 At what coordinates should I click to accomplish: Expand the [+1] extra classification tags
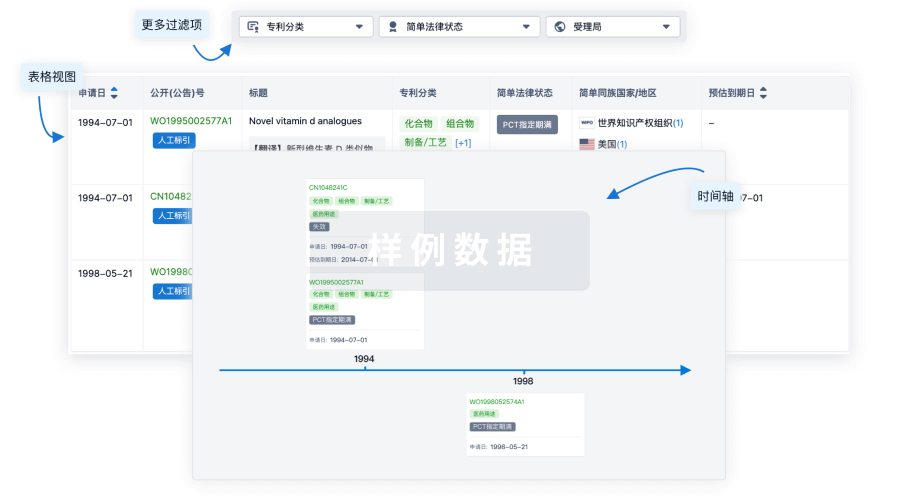[463, 143]
